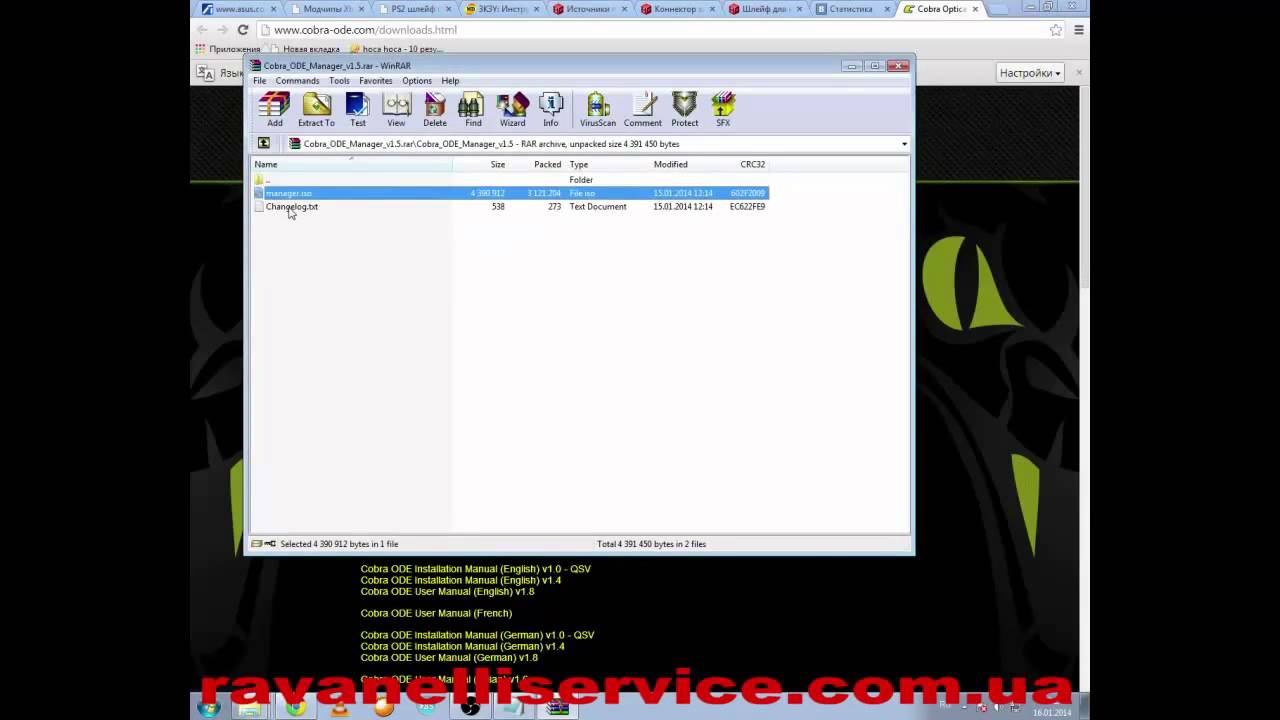Image resolution: width=1280 pixels, height=720 pixels.
Task: Select the manager.iso file row
Action: [510, 193]
